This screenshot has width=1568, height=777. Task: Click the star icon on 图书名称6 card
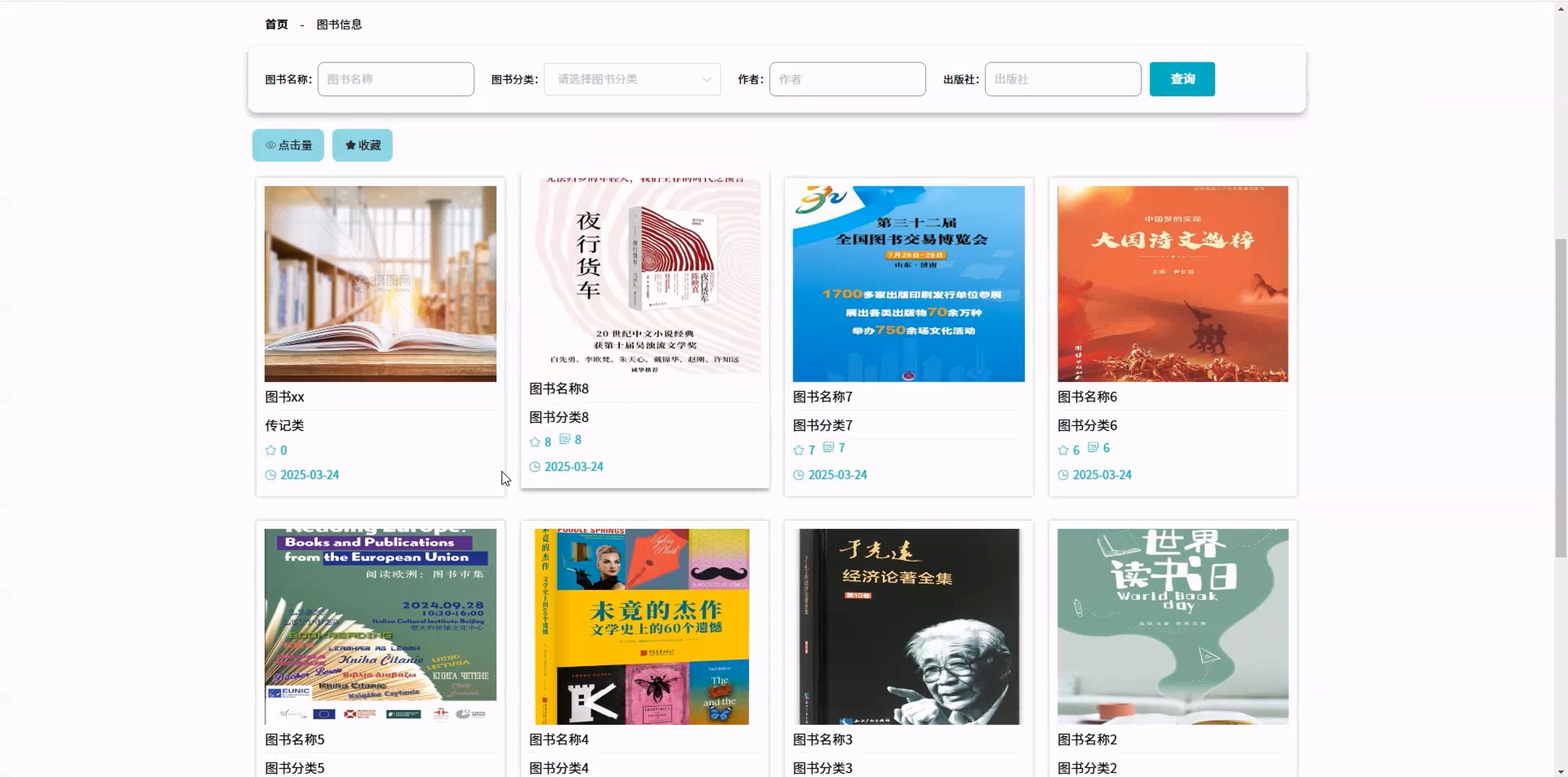coord(1063,450)
